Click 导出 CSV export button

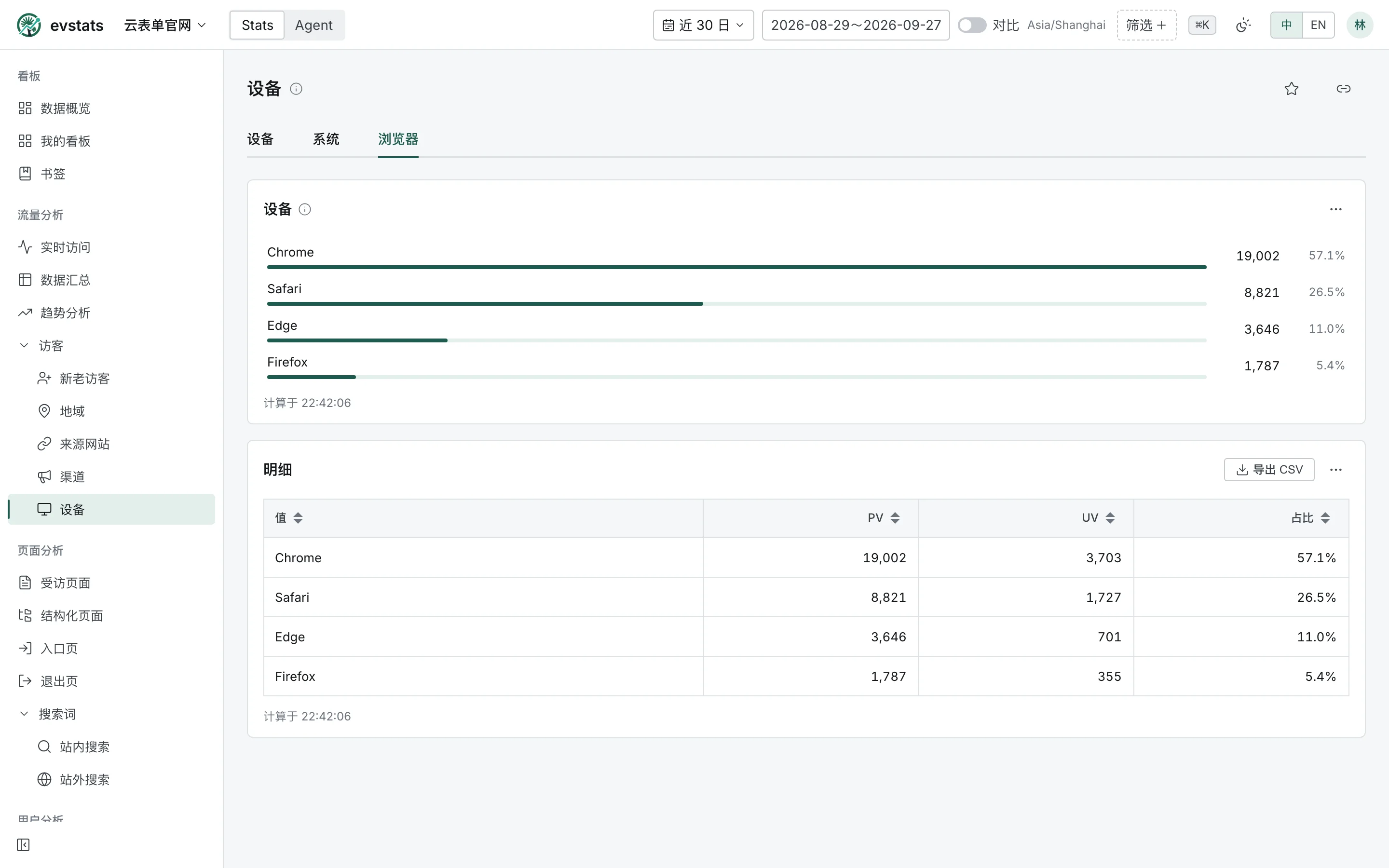click(x=1269, y=470)
